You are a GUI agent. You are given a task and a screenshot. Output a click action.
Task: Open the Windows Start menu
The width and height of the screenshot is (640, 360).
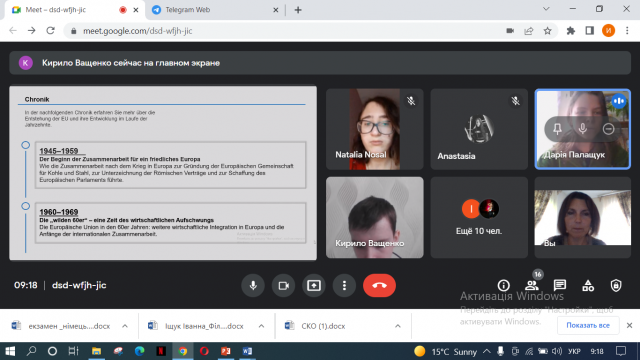pos(10,351)
